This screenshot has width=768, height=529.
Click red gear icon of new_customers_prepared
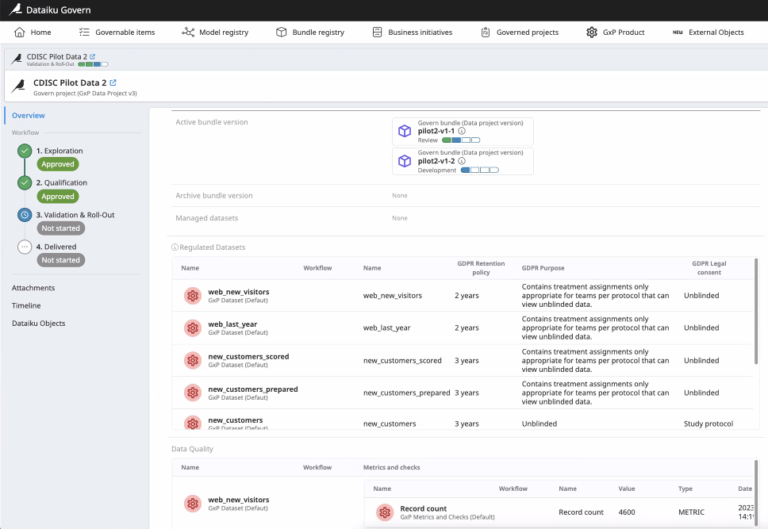click(x=192, y=393)
